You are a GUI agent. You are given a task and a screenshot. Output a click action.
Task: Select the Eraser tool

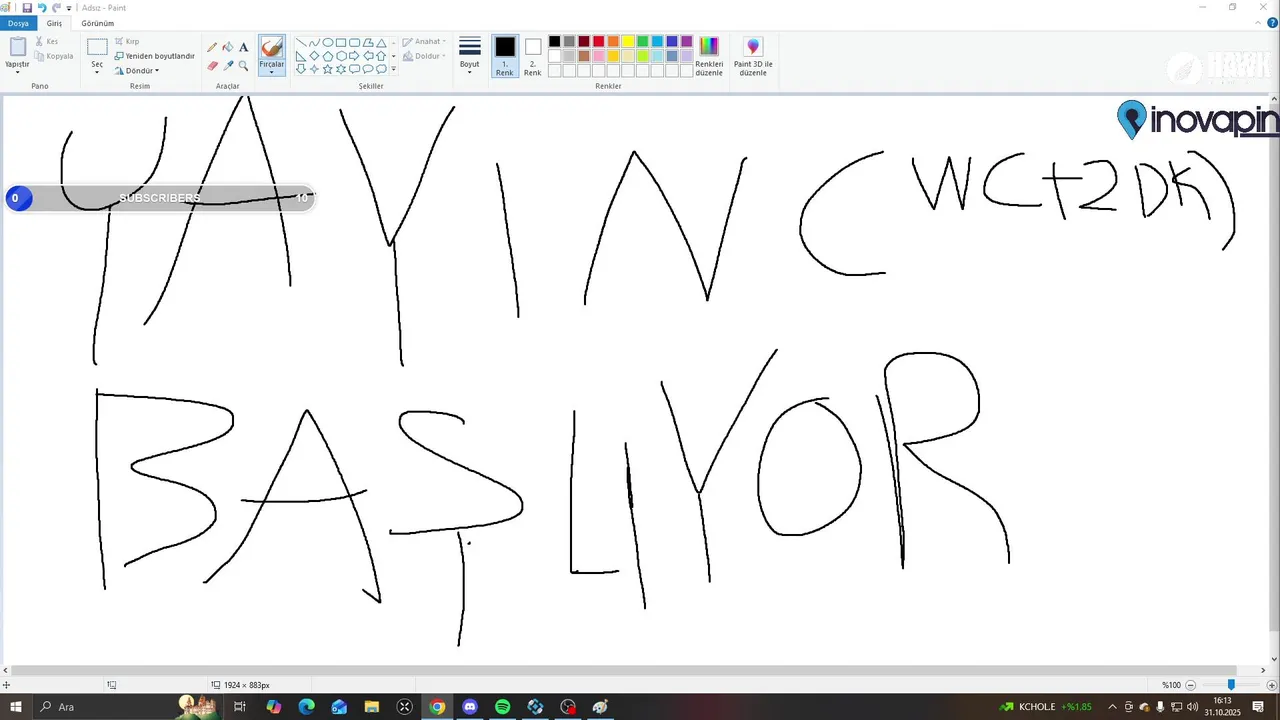click(212, 66)
